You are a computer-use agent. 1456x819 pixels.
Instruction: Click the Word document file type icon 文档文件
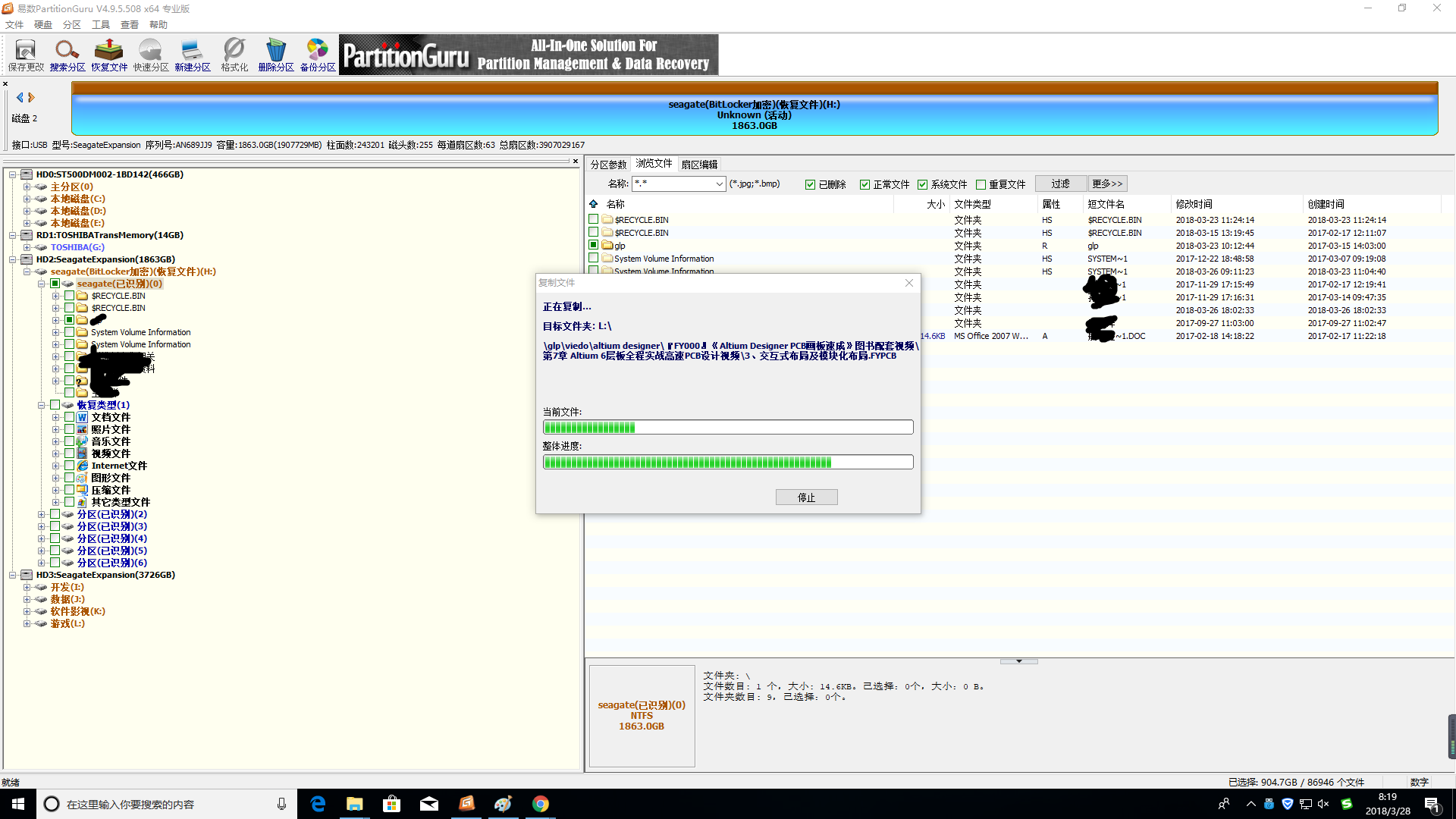point(83,417)
